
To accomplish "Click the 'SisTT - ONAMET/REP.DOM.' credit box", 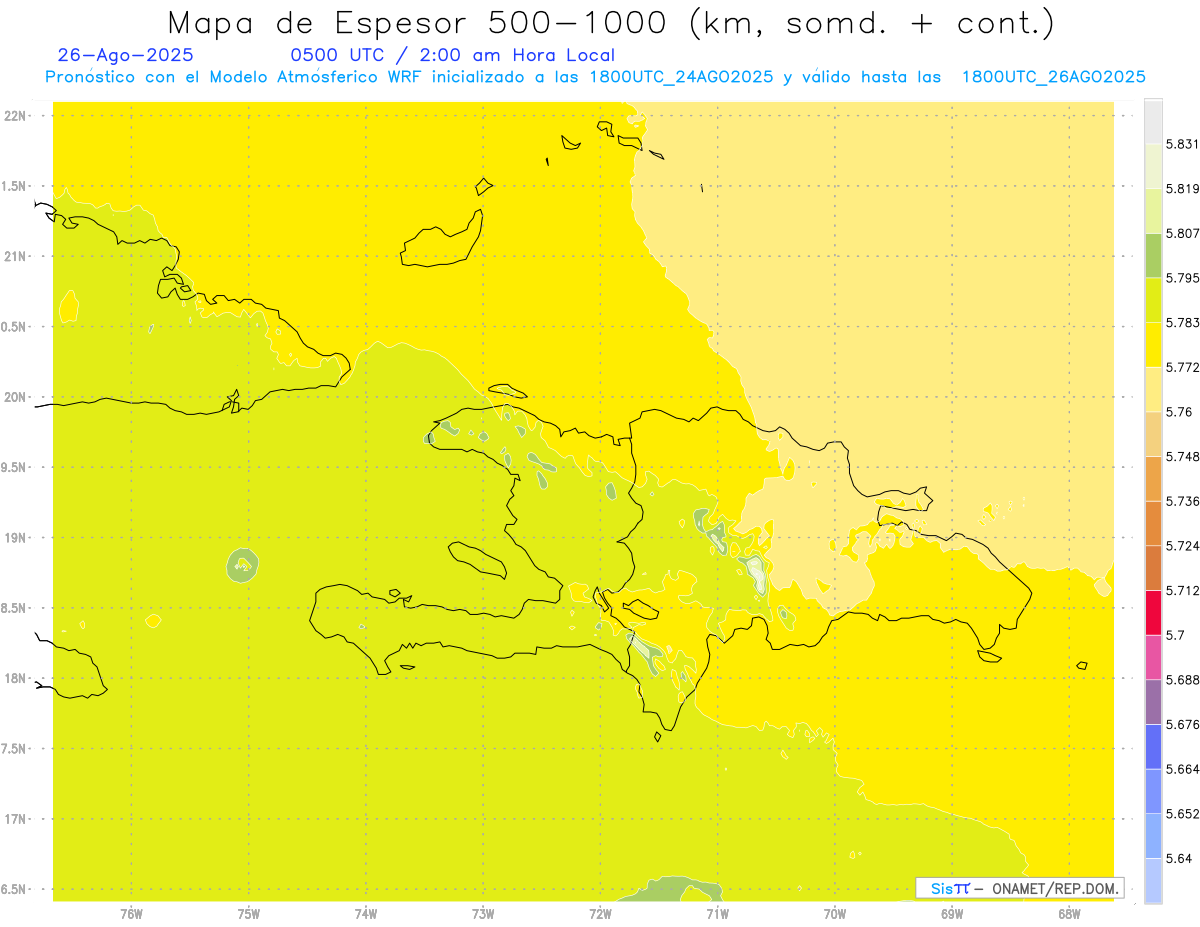I will click(1020, 888).
